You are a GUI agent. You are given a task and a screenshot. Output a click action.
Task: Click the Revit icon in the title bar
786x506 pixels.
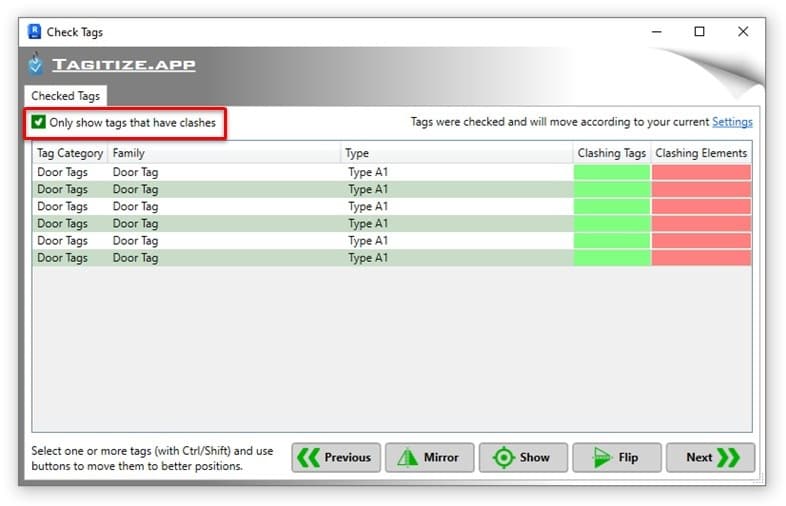tap(34, 32)
